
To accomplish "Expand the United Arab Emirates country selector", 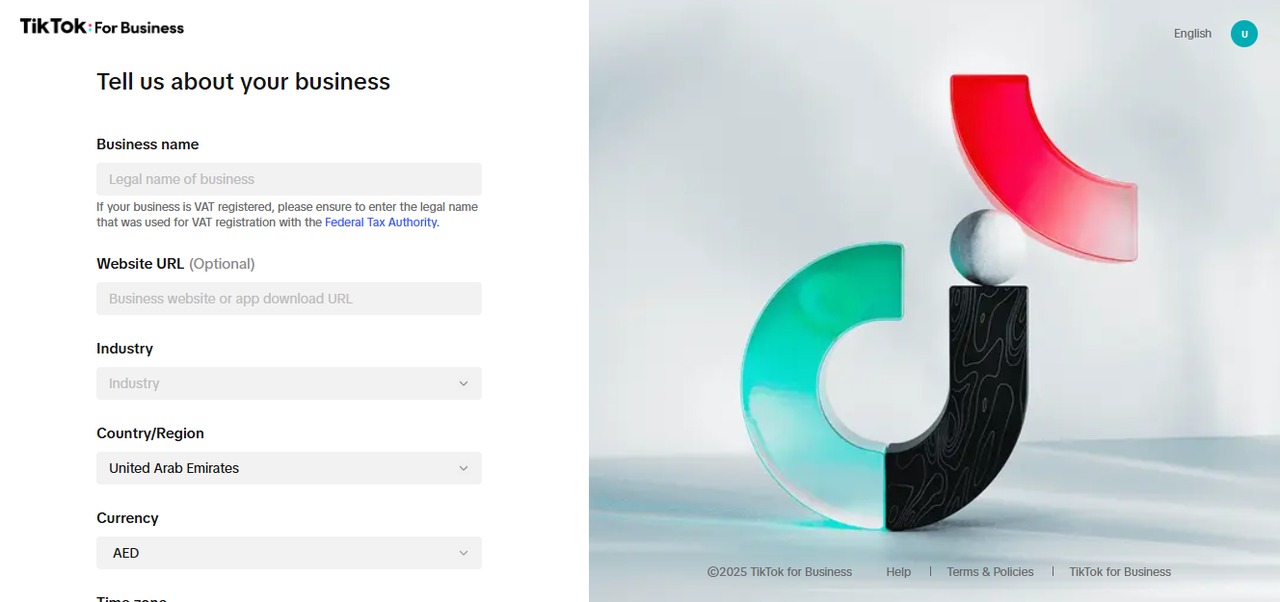I will (289, 468).
